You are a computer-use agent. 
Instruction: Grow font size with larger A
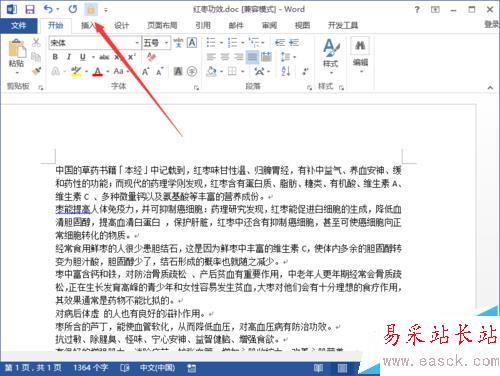pos(145,71)
